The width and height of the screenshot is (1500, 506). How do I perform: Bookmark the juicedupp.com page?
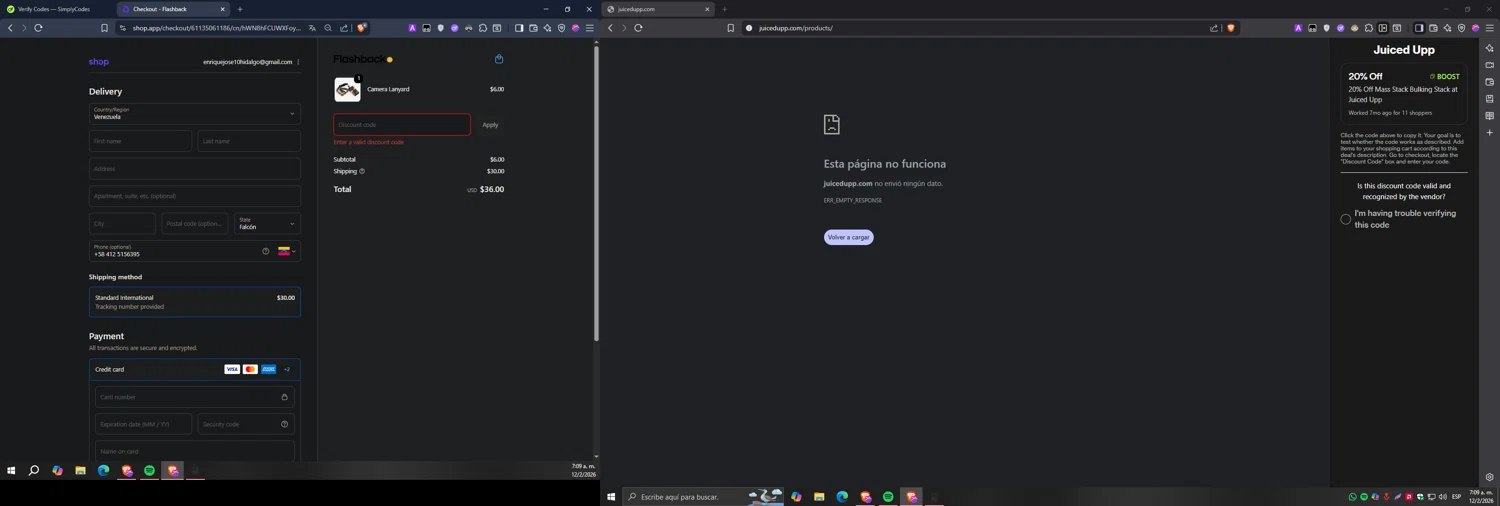(x=730, y=28)
